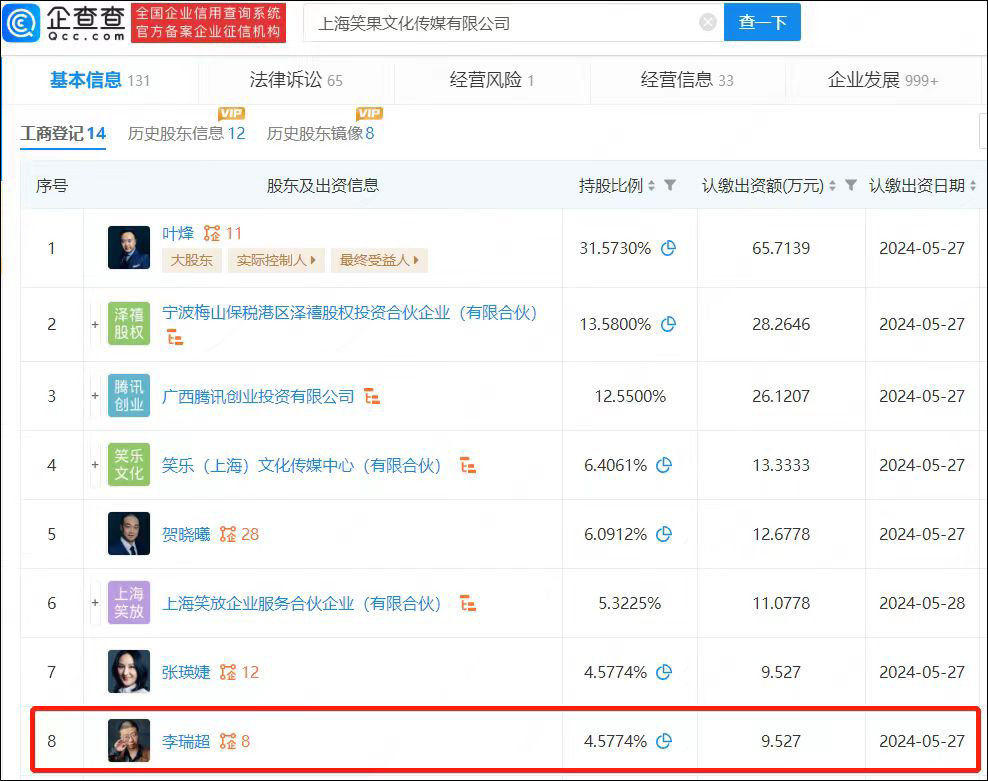Click 张瑛婕's related companies icon
The width and height of the screenshot is (988, 781).
coord(228,673)
